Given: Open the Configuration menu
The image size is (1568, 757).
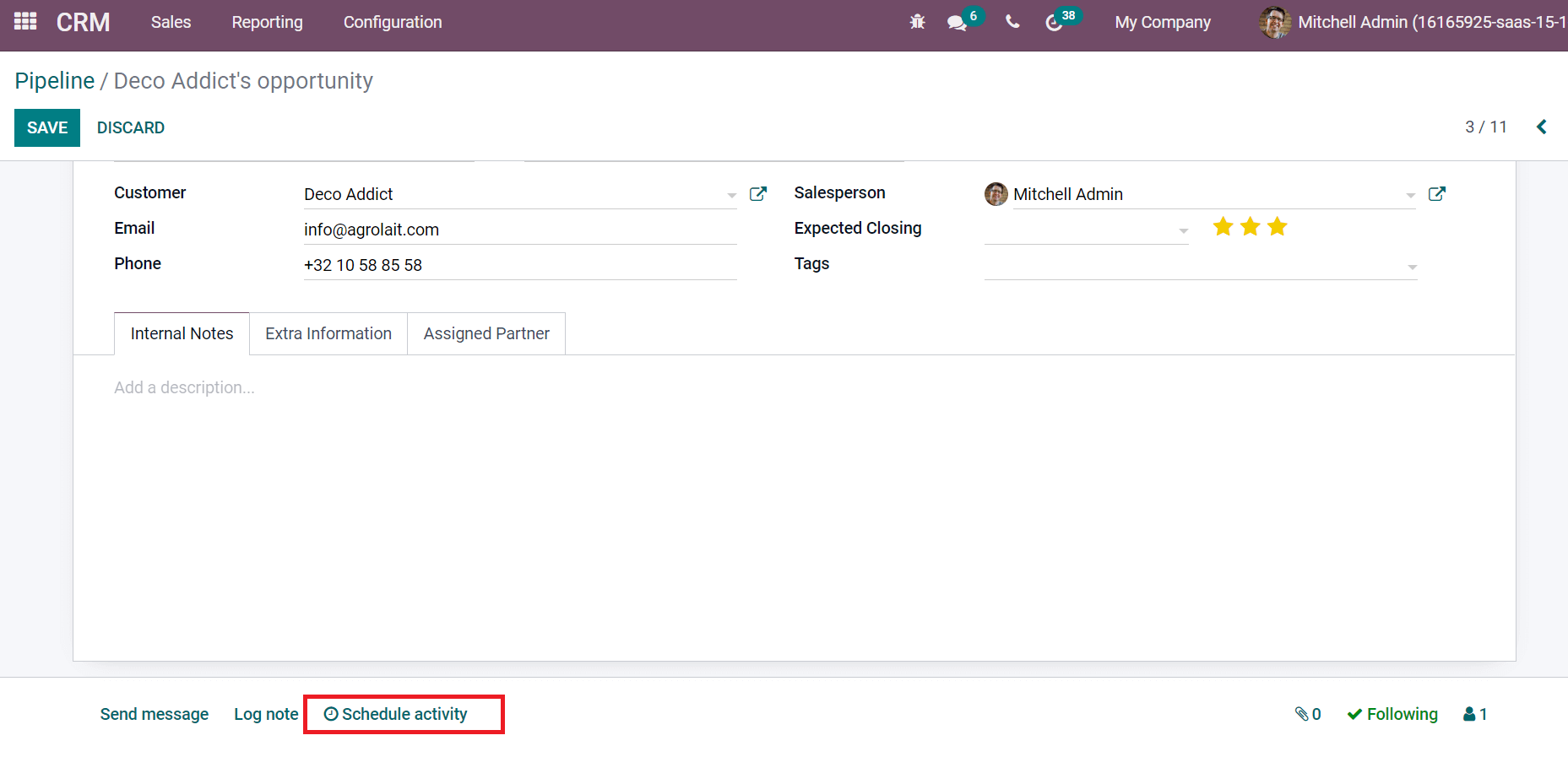Looking at the screenshot, I should coord(393,22).
